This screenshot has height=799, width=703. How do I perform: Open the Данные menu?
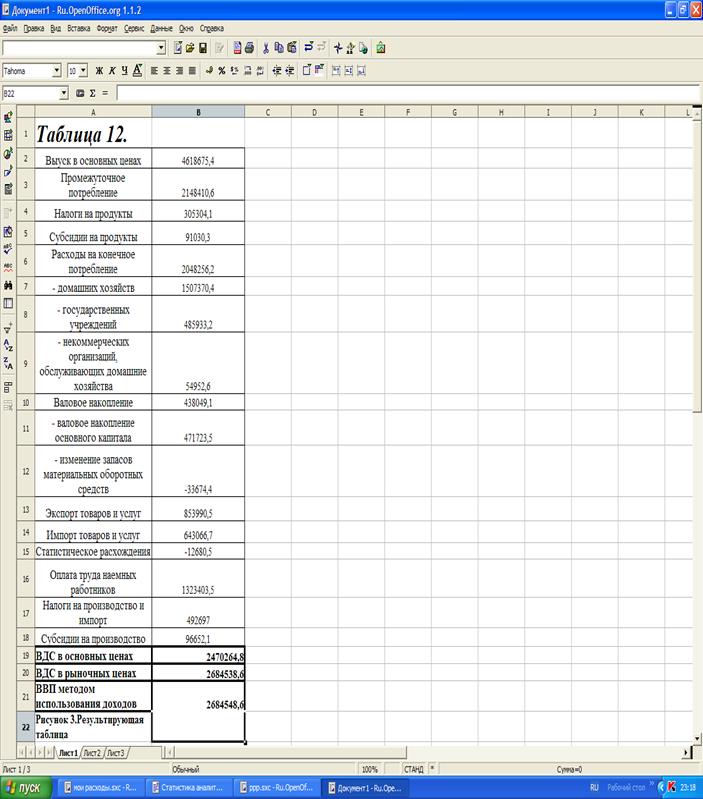(x=161, y=29)
